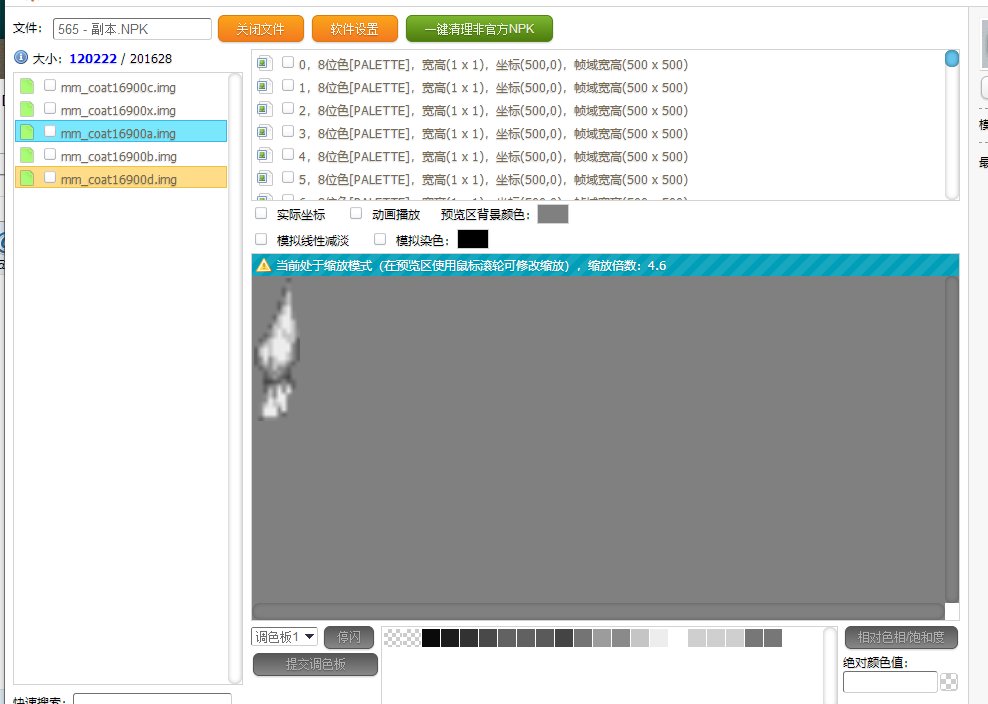Click the image frame icon for frame 3
Image resolution: width=988 pixels, height=704 pixels.
tap(263, 133)
